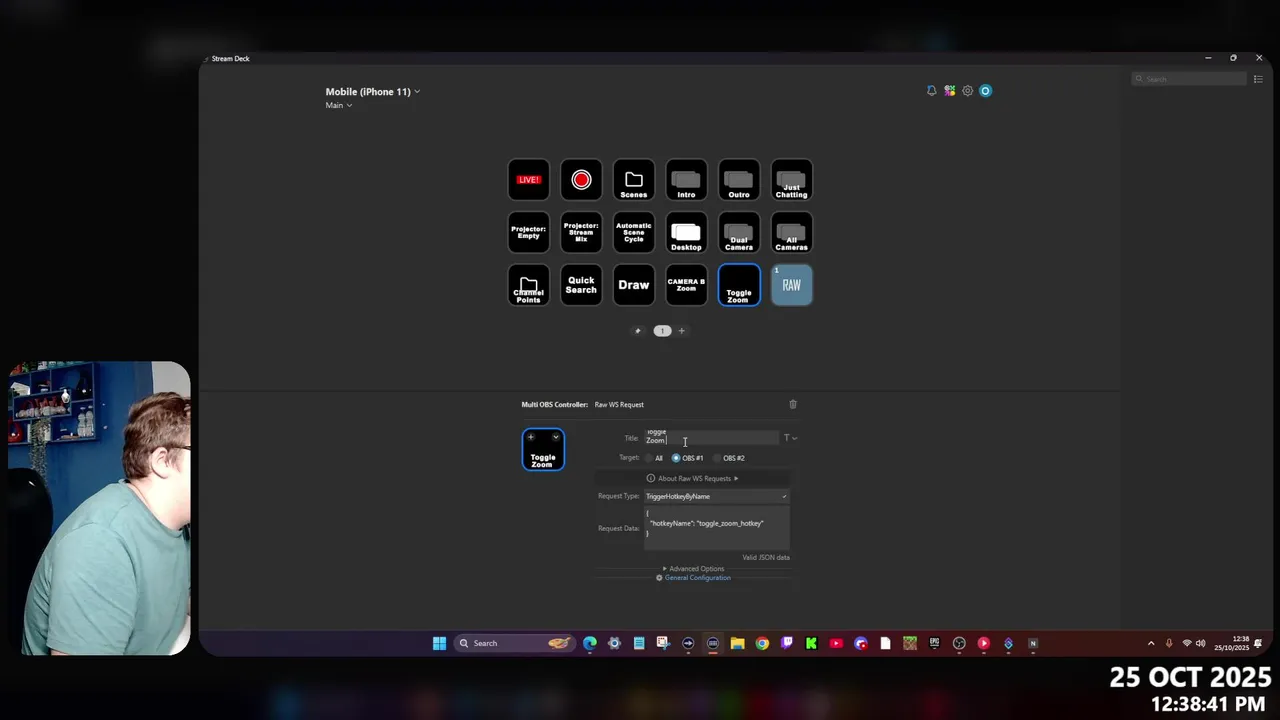Expand About Raw WS Requests
This screenshot has width=1280, height=720.
click(692, 478)
